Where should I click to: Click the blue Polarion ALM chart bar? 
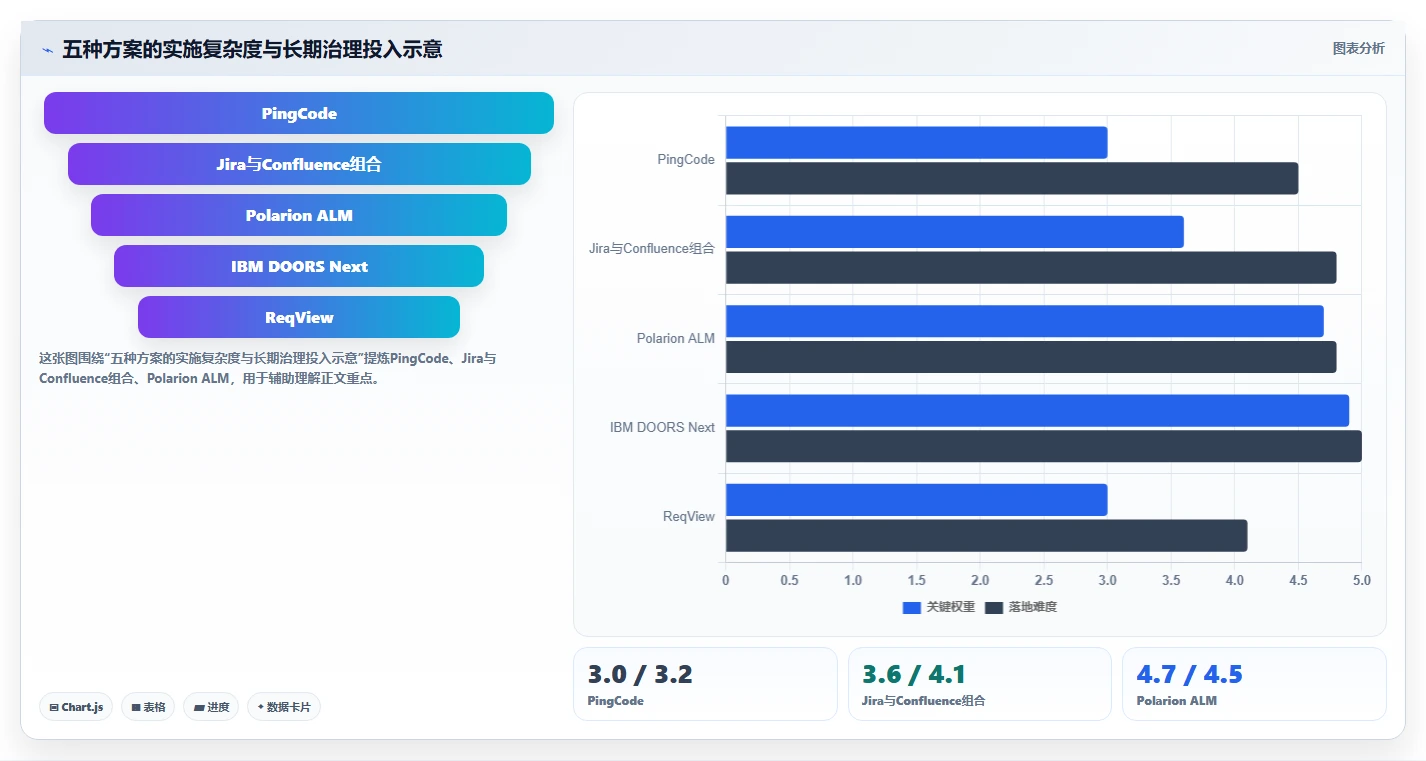pyautogui.click(x=1025, y=321)
